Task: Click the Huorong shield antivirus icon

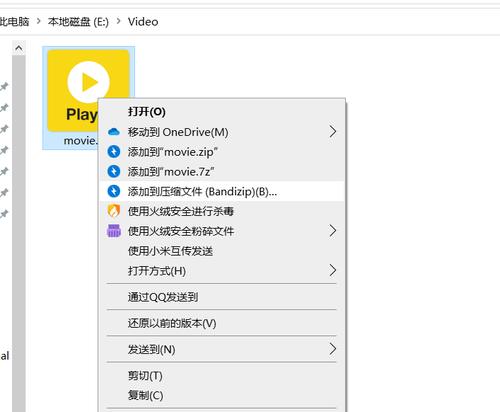Action: pyautogui.click(x=114, y=211)
